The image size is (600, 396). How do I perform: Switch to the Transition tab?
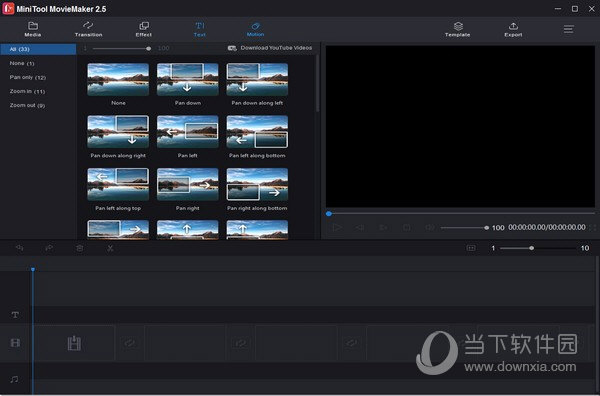pyautogui.click(x=88, y=29)
